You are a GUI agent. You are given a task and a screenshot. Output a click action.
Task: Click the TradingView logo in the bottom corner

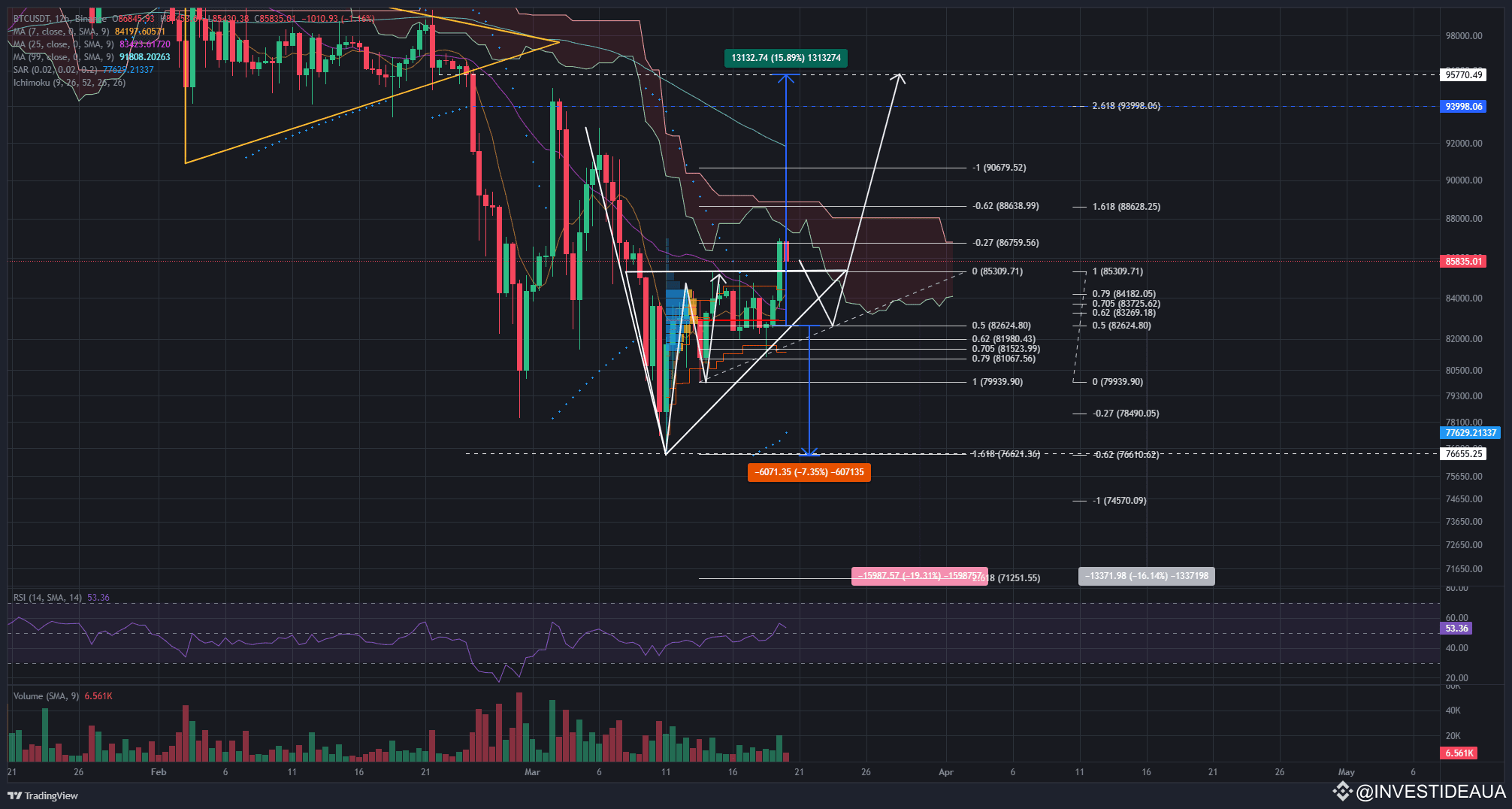(x=17, y=795)
